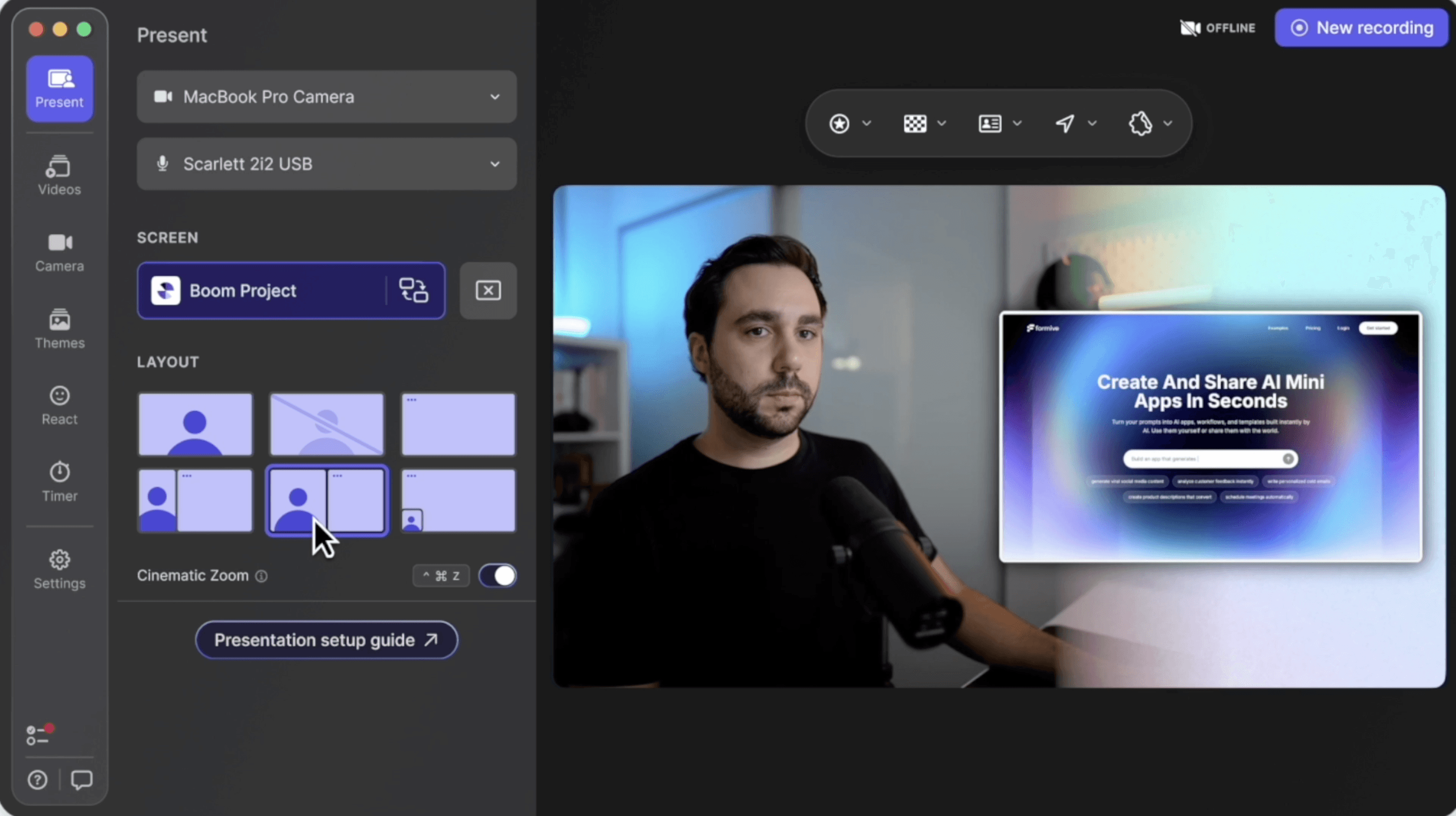The height and width of the screenshot is (816, 1456).
Task: Click the Cinematic Zoom info icon
Action: tap(261, 576)
